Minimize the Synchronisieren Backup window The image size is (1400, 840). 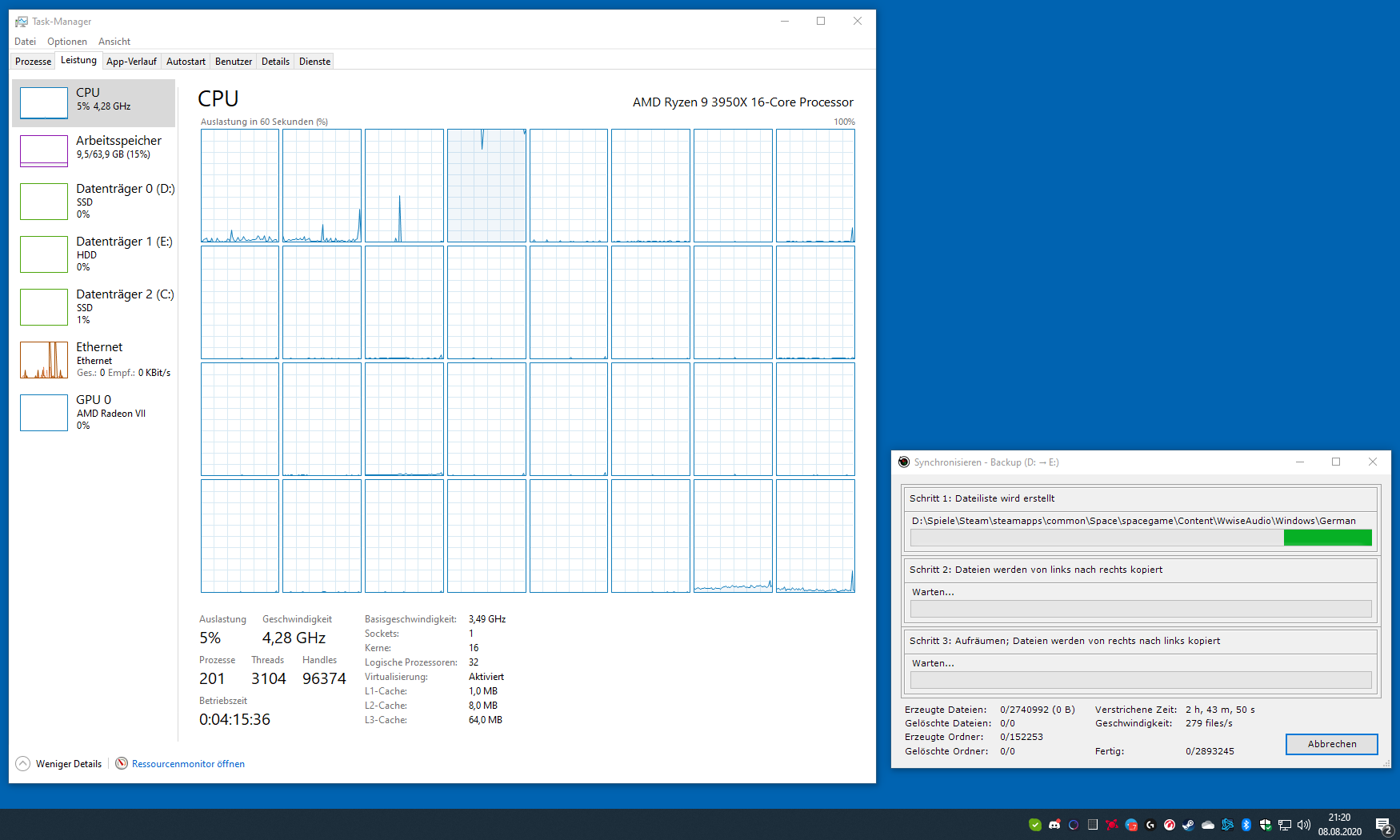[x=1300, y=462]
